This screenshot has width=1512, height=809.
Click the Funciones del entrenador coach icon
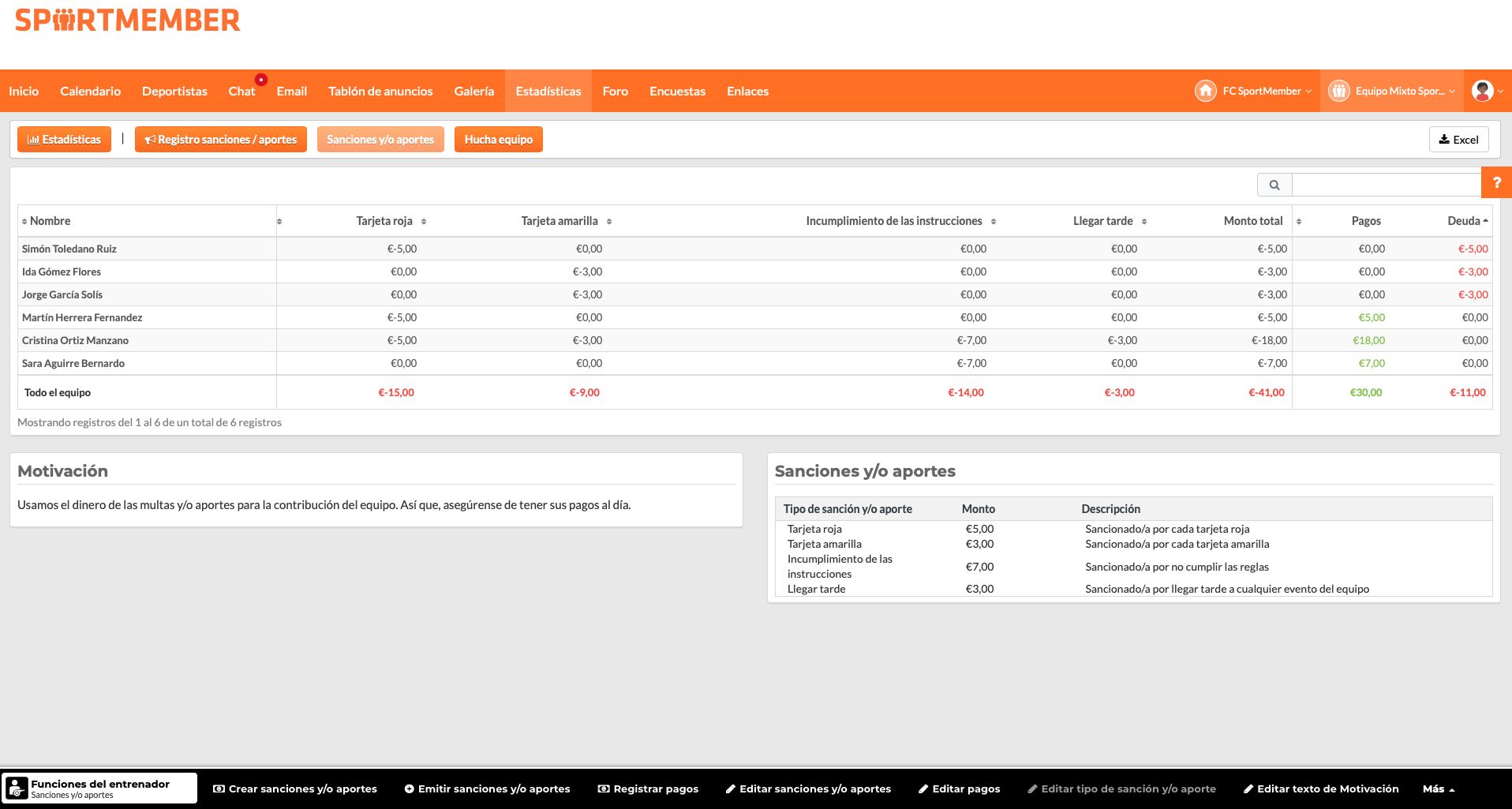(x=16, y=788)
